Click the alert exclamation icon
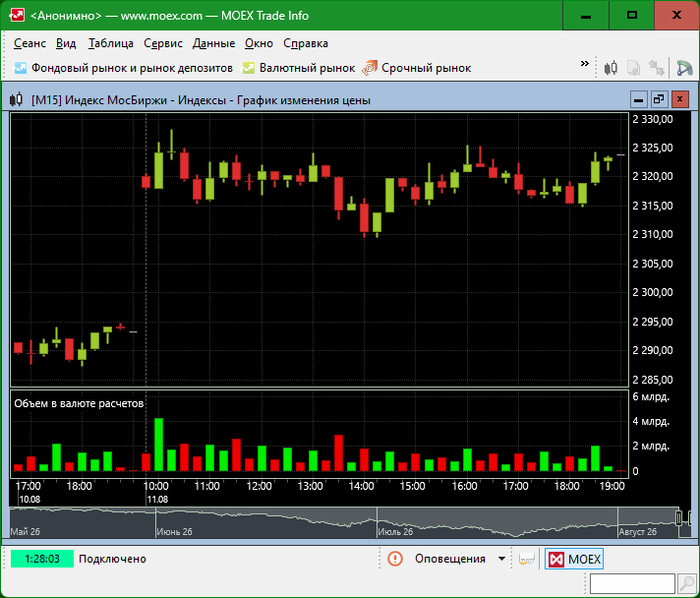Screen dimensions: 700x598 pos(395,559)
